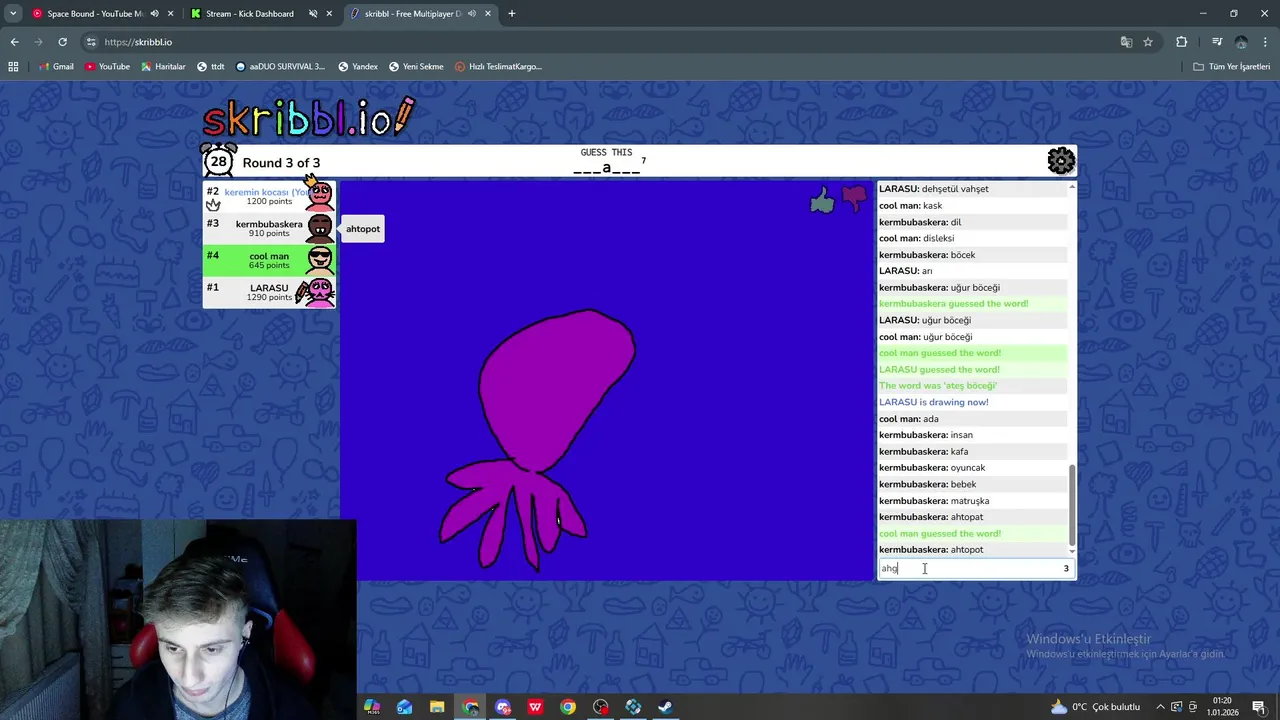
Task: Open Steam from the taskbar
Action: (x=665, y=707)
